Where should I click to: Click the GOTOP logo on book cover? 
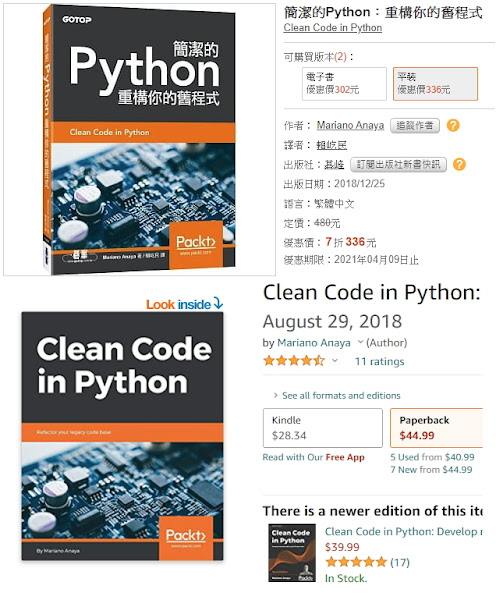[77, 20]
